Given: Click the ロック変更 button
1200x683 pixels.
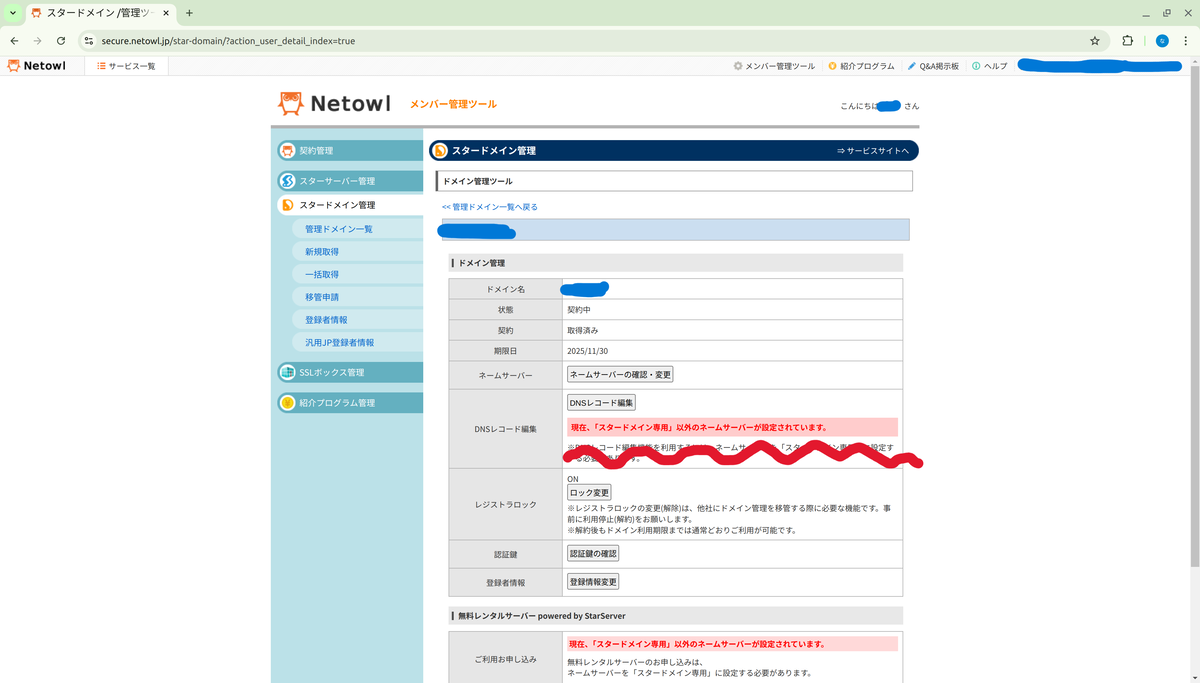Looking at the screenshot, I should (589, 493).
